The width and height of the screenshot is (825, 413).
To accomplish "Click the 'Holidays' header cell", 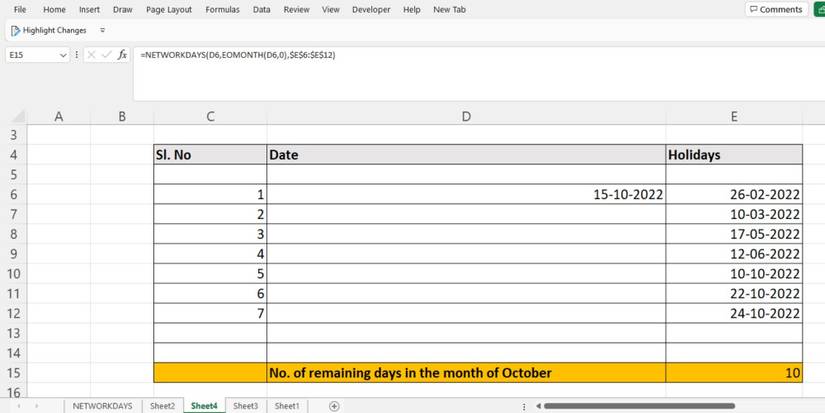I will coord(734,155).
